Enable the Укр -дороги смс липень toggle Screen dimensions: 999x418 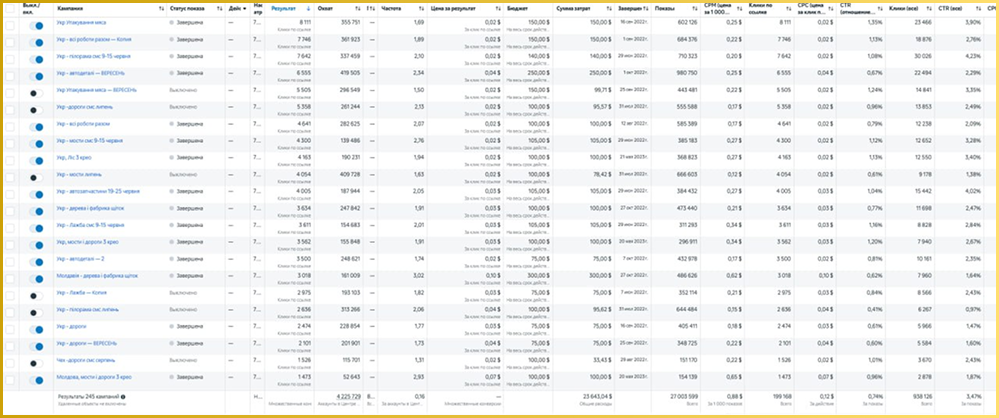pos(36,110)
